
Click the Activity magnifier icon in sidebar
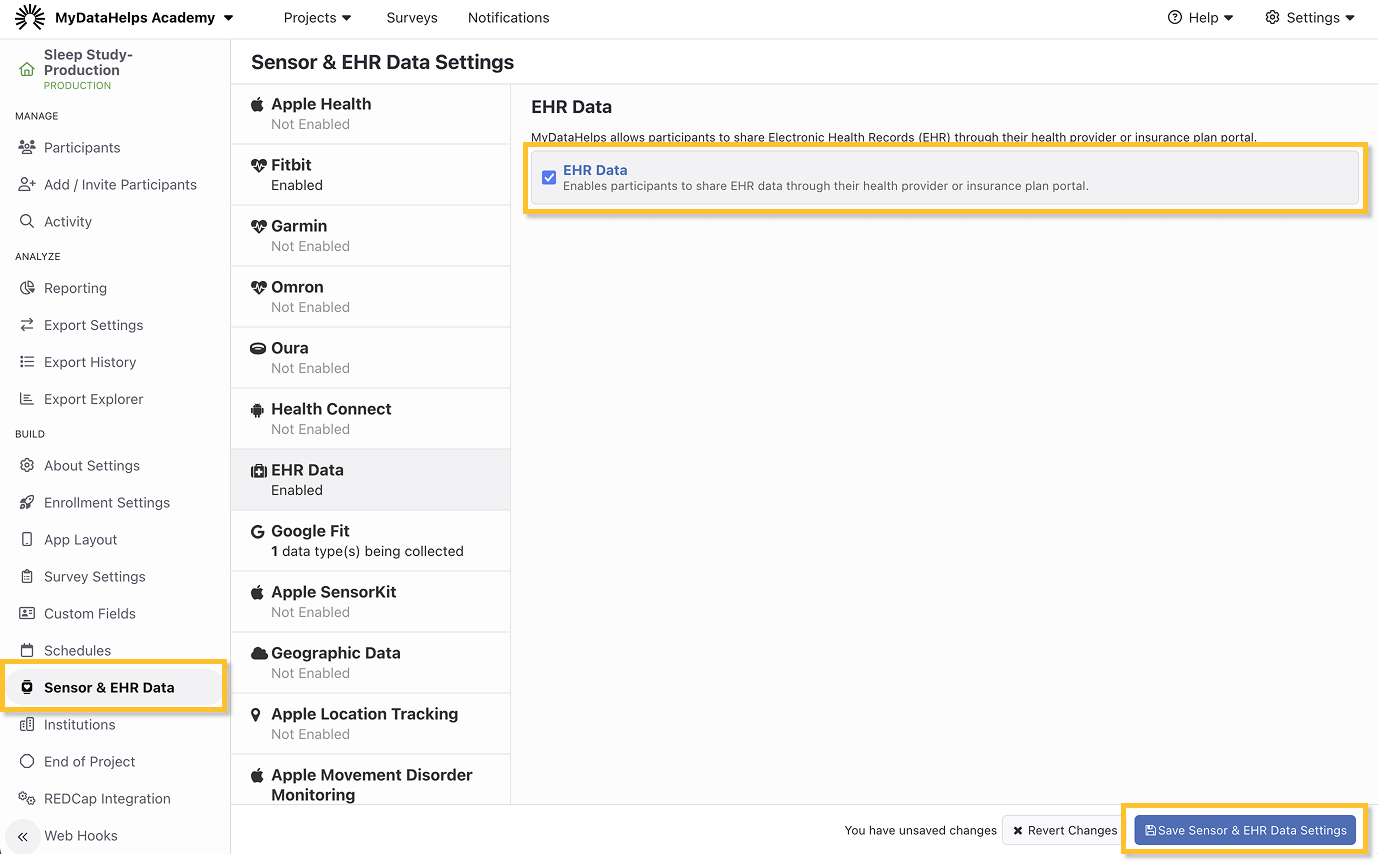coord(27,221)
